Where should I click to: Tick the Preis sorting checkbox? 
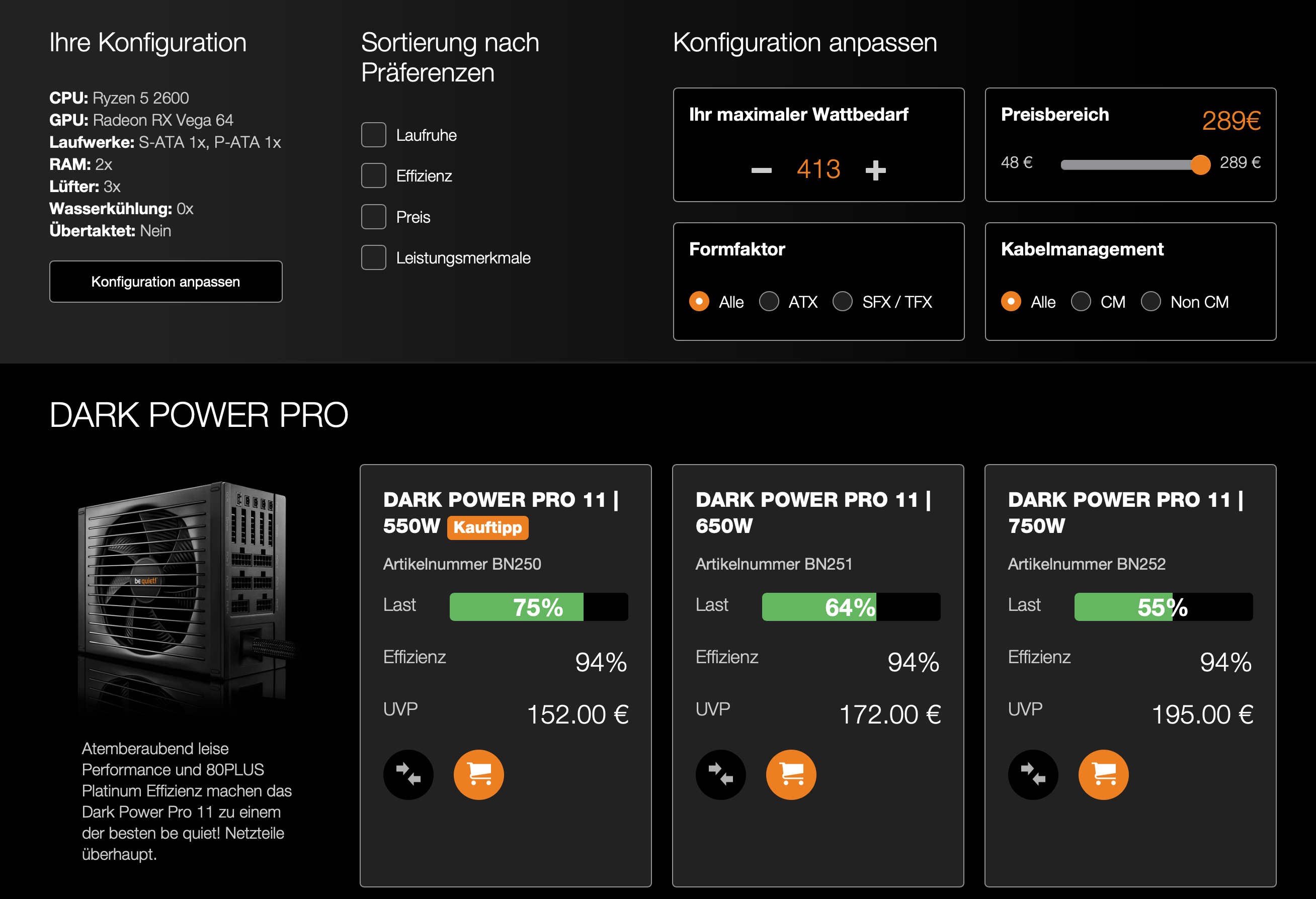[x=374, y=217]
